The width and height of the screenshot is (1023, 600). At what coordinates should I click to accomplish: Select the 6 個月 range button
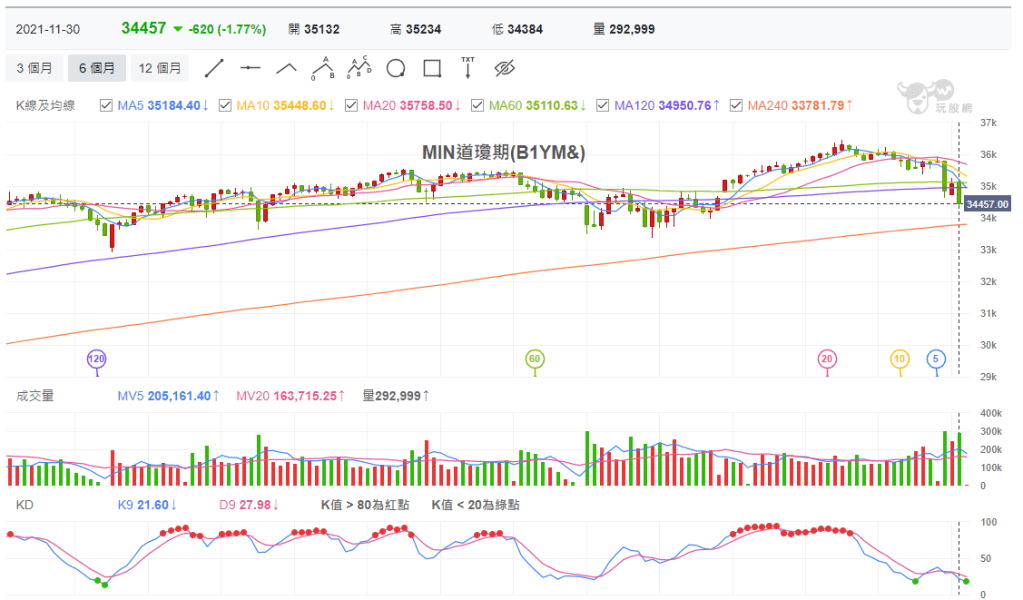pyautogui.click(x=97, y=69)
